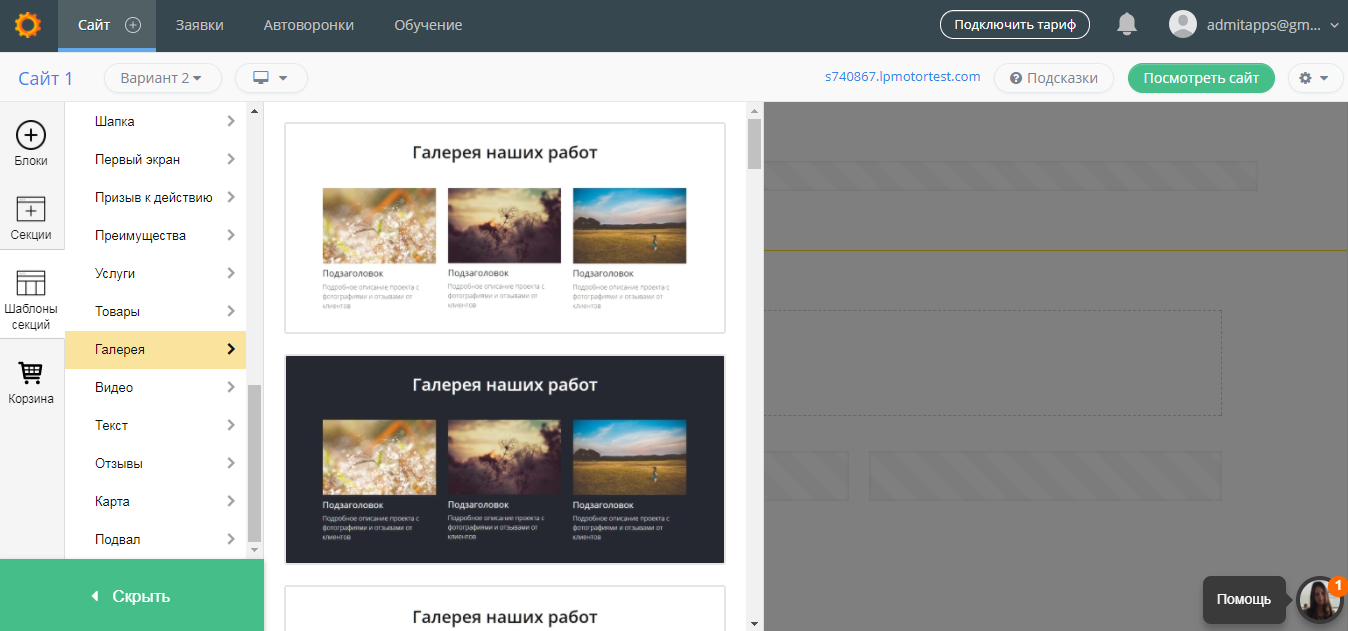Open Шаблоны секций in the sidebar

[31, 297]
